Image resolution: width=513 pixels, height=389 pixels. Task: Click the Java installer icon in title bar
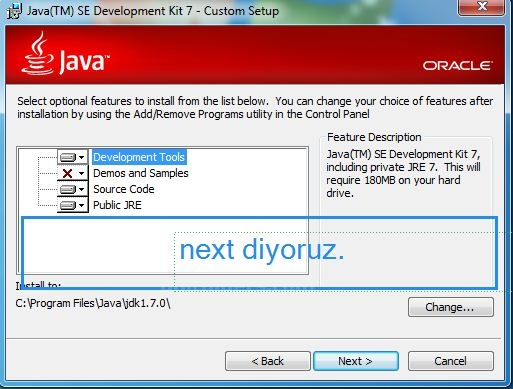14,11
